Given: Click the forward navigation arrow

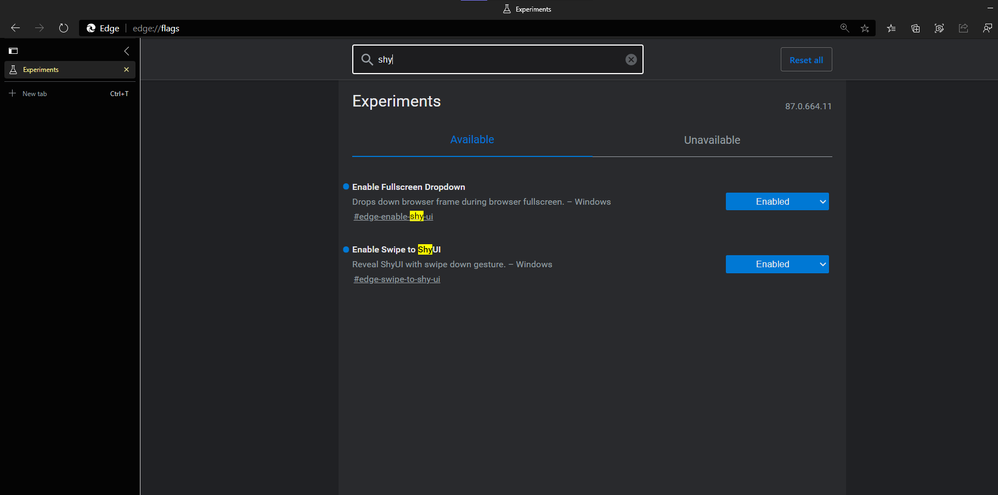Looking at the screenshot, I should pos(39,28).
